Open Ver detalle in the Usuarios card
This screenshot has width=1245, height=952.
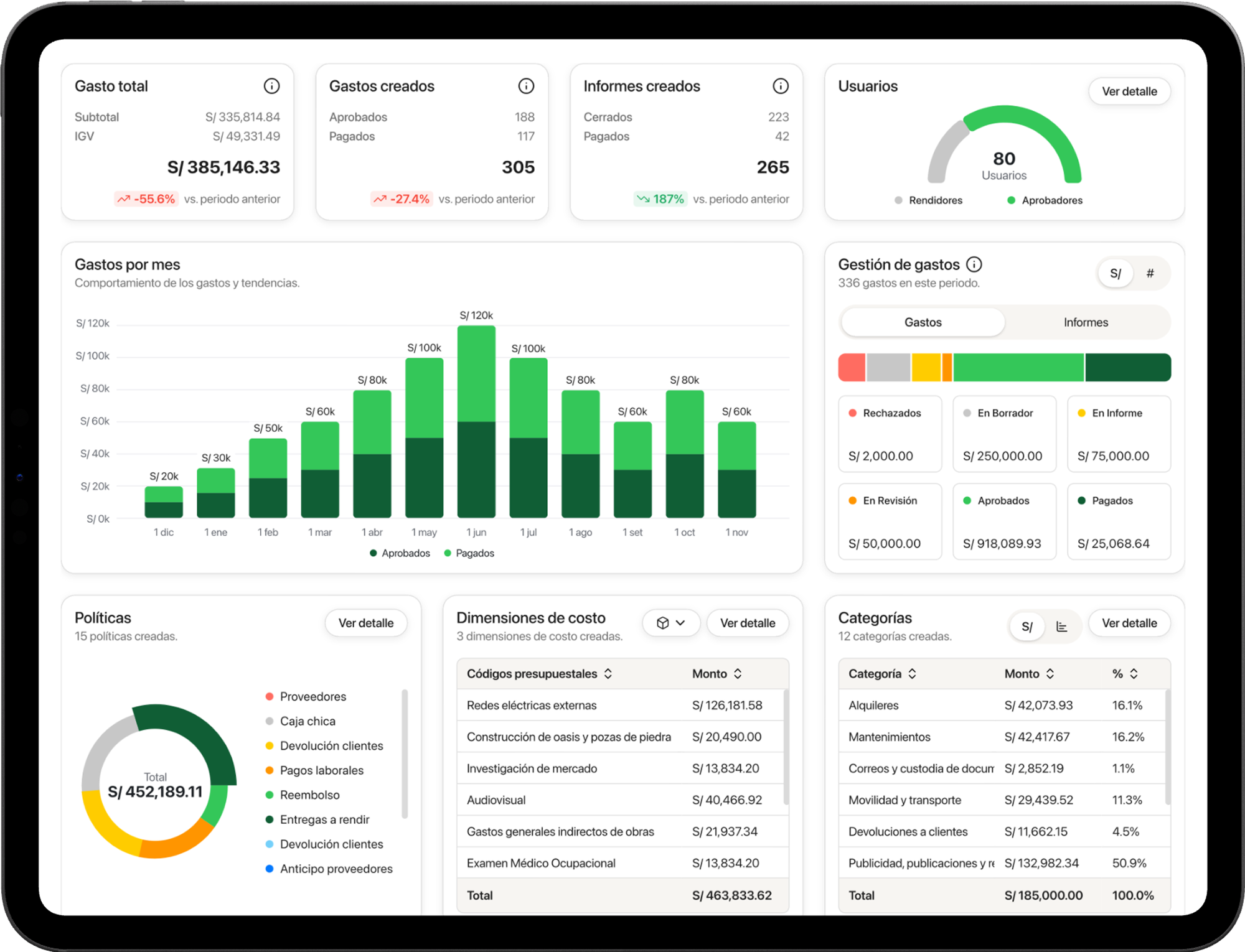point(1129,91)
